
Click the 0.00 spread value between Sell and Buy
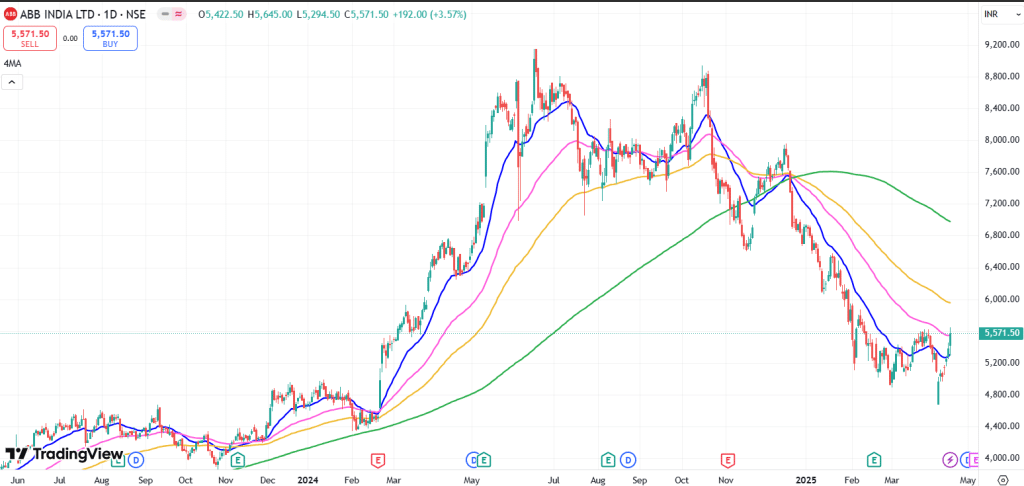tap(71, 39)
